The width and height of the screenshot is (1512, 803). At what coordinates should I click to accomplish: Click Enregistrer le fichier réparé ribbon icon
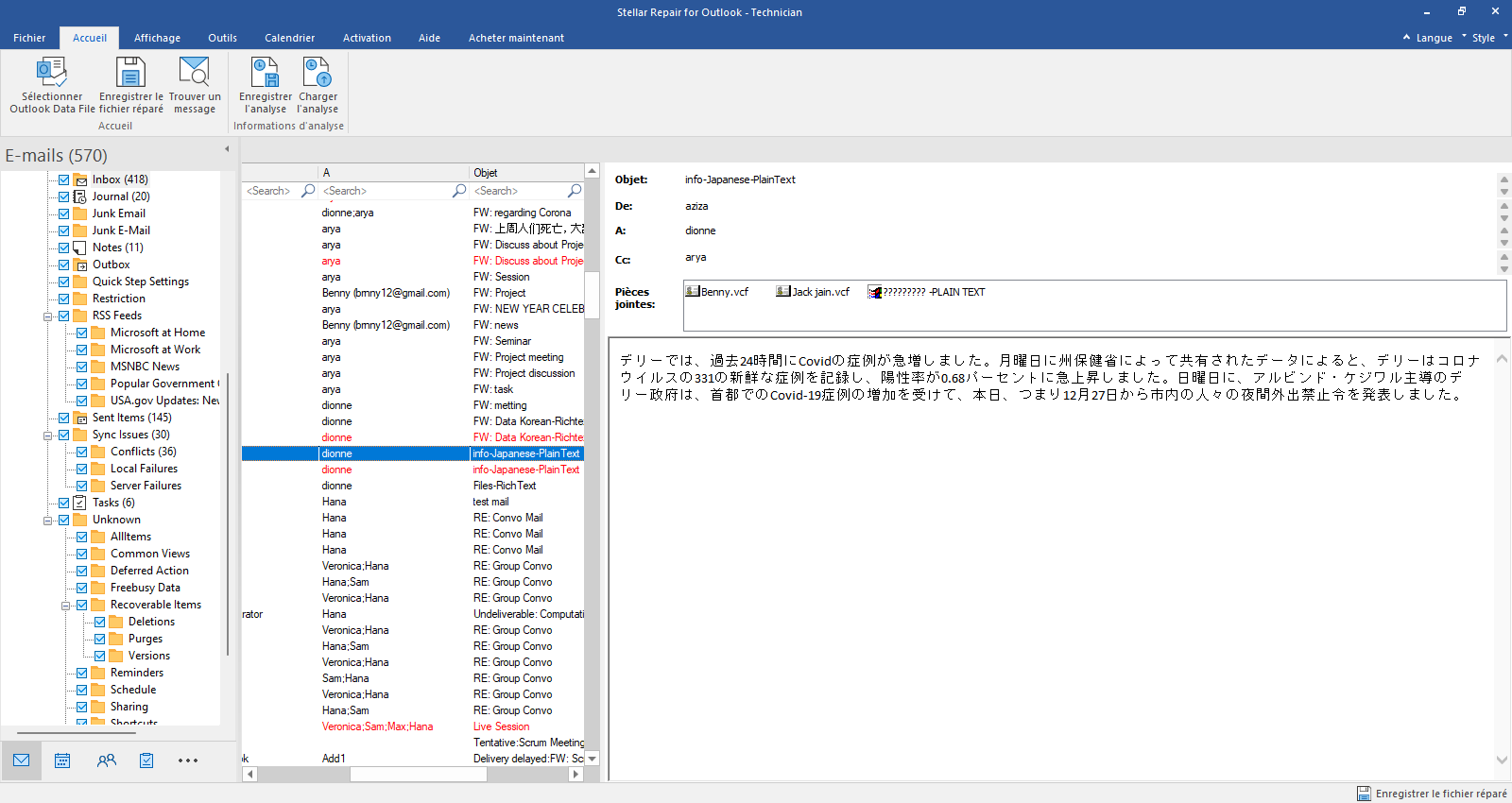click(130, 72)
